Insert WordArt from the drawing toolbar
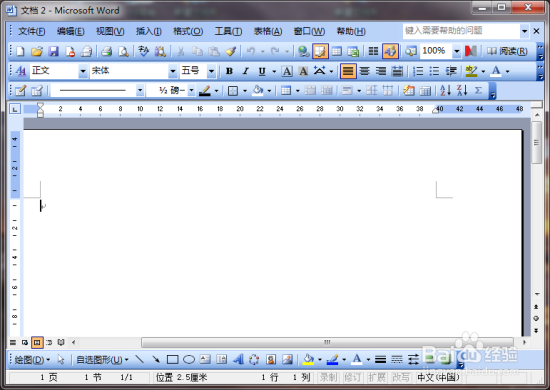Image resolution: width=550 pixels, height=390 pixels. point(239,359)
